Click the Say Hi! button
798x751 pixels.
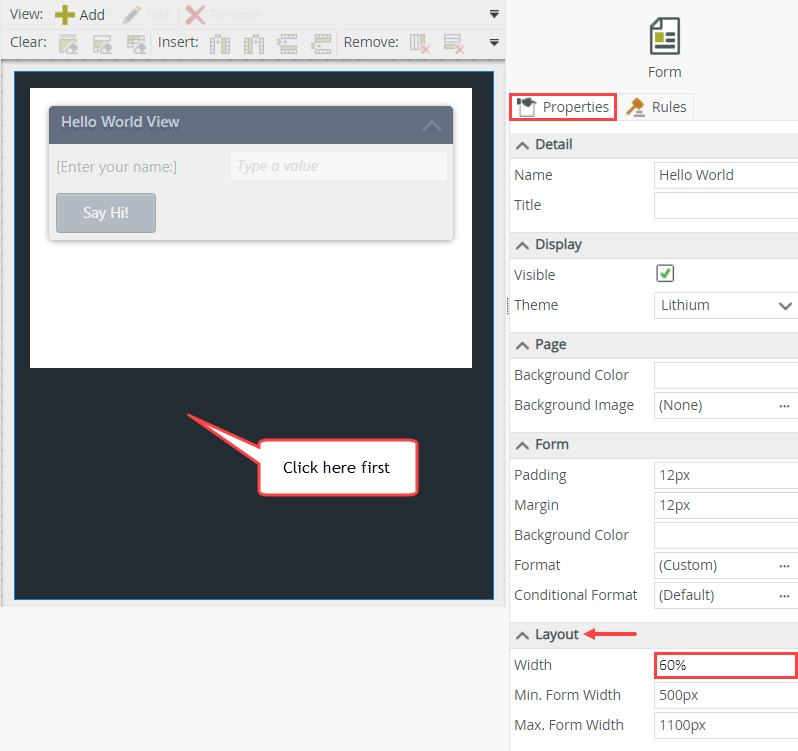pyautogui.click(x=106, y=213)
